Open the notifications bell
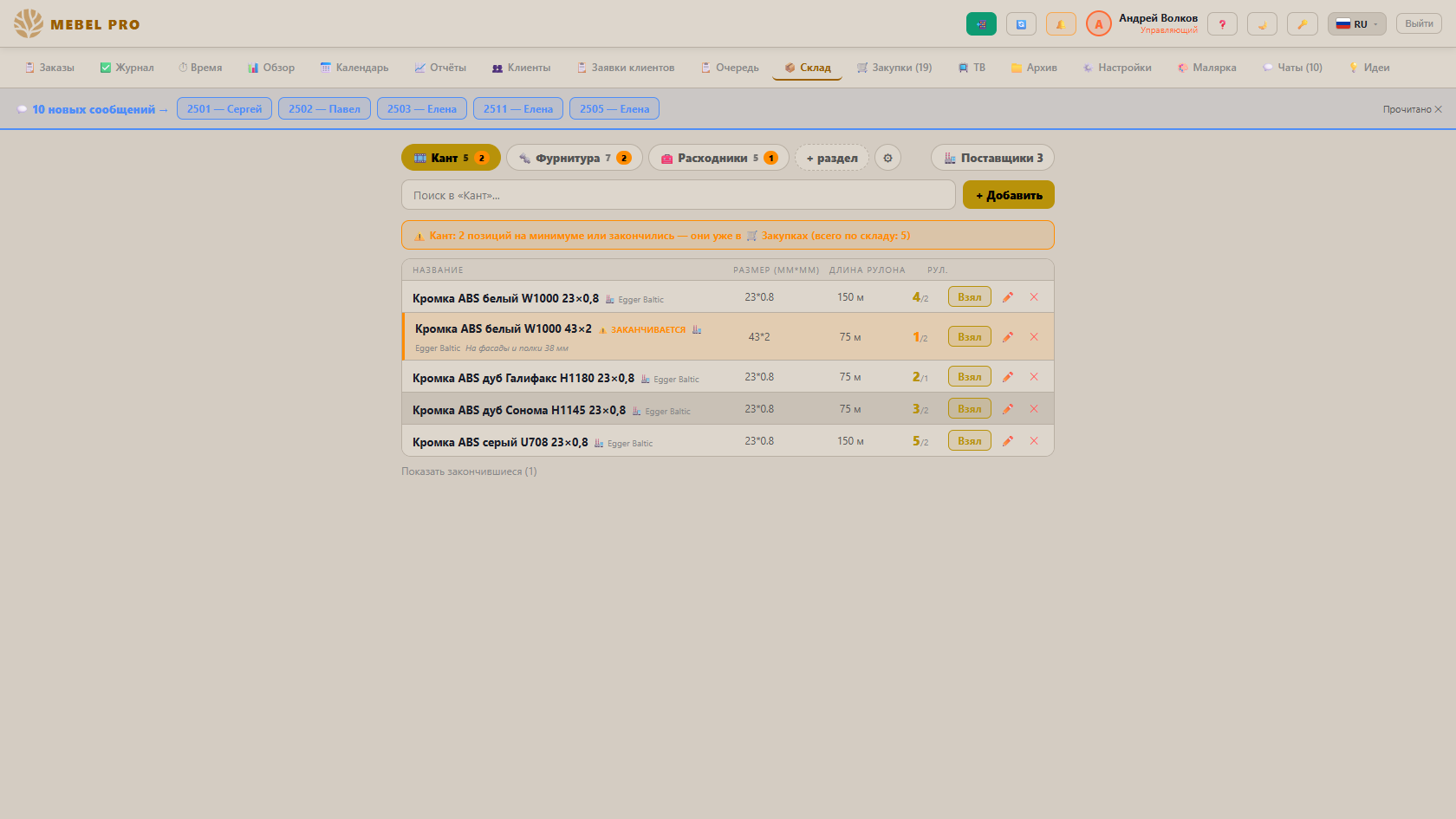Image resolution: width=1456 pixels, height=819 pixels. tap(1061, 24)
